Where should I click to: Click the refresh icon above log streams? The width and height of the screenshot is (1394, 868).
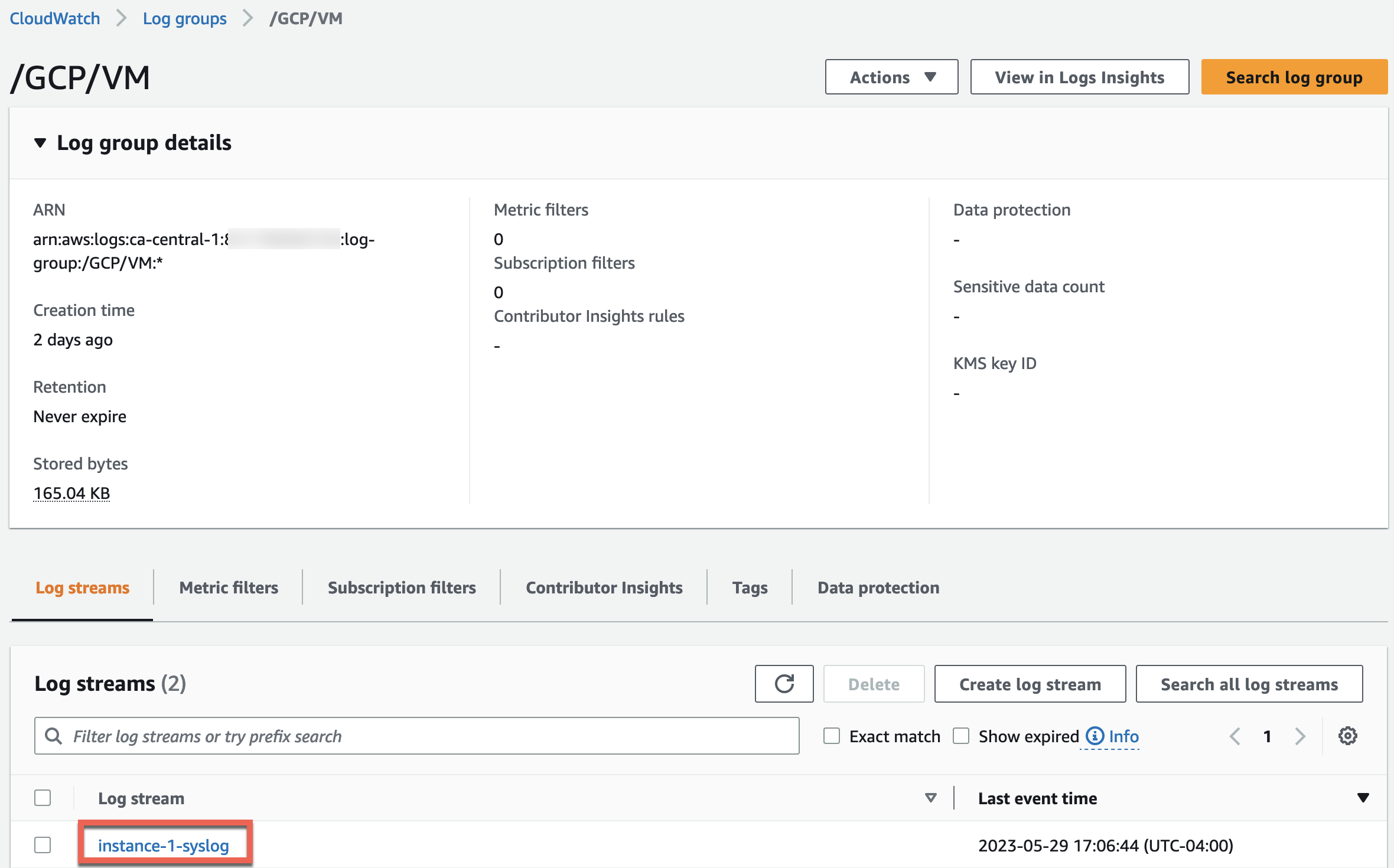[784, 684]
